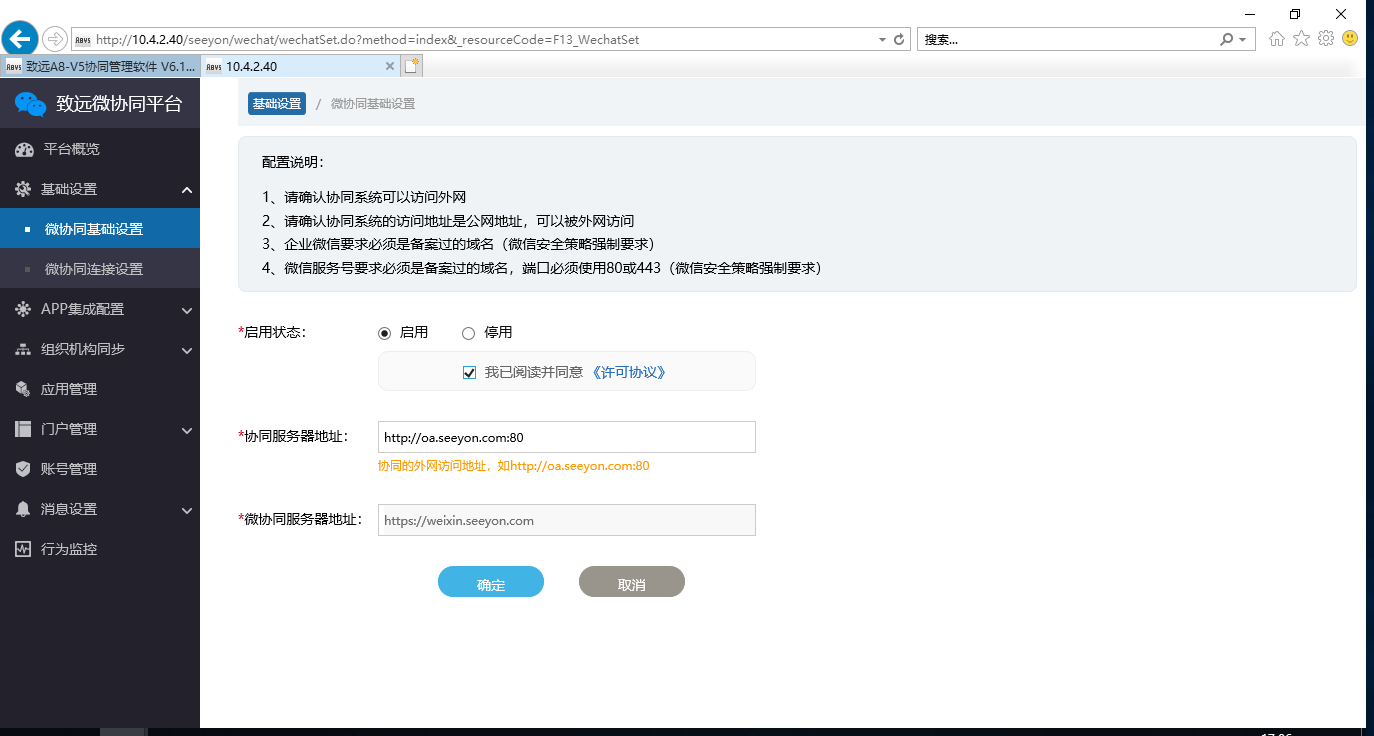
Task: Restore the browser window size
Action: click(1295, 13)
